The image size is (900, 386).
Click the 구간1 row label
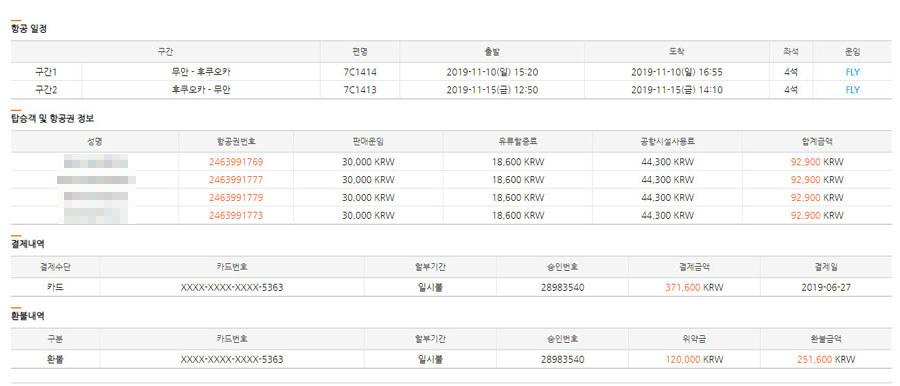tap(46, 72)
